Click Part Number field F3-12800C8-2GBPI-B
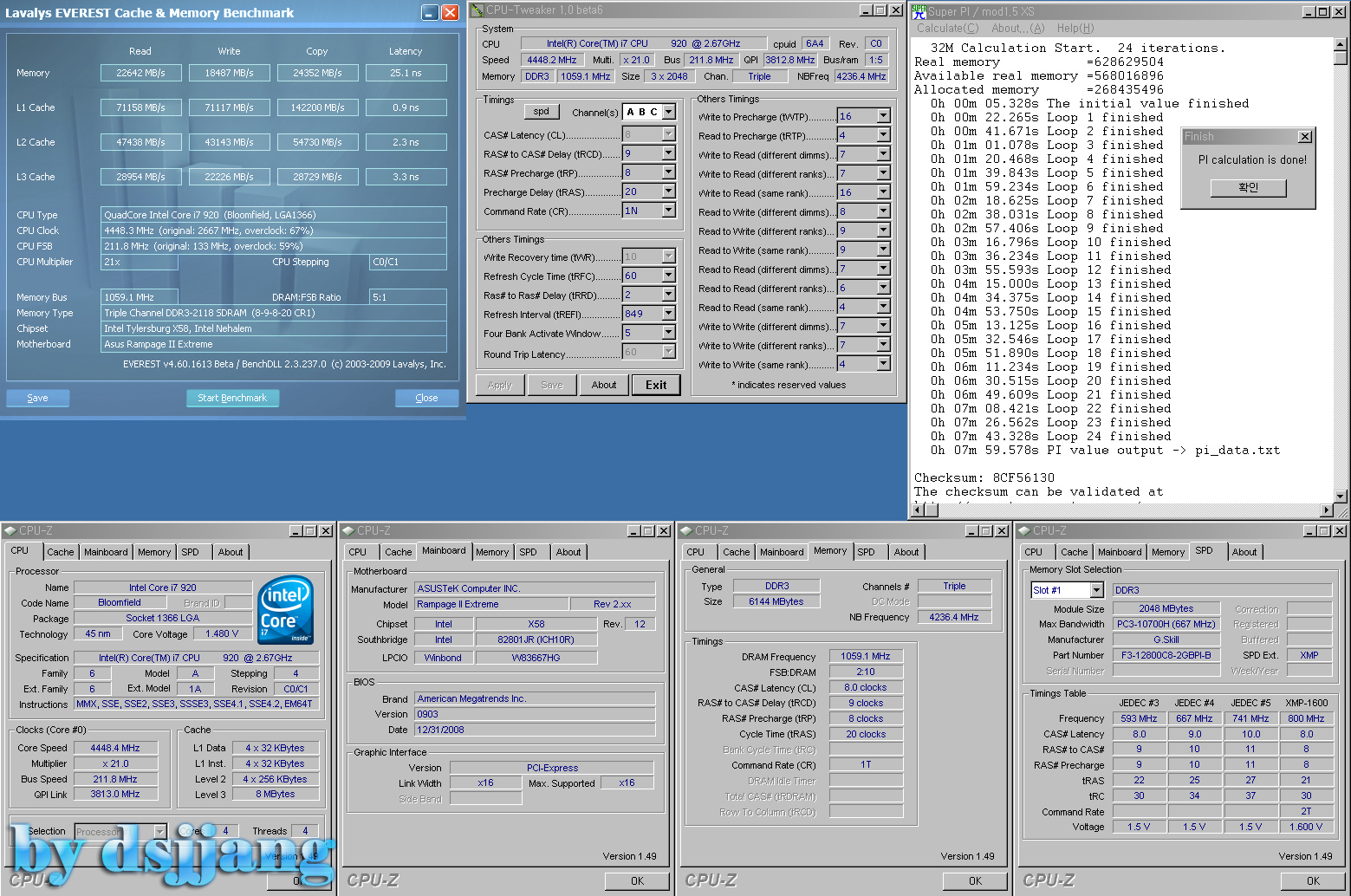 1166,655
